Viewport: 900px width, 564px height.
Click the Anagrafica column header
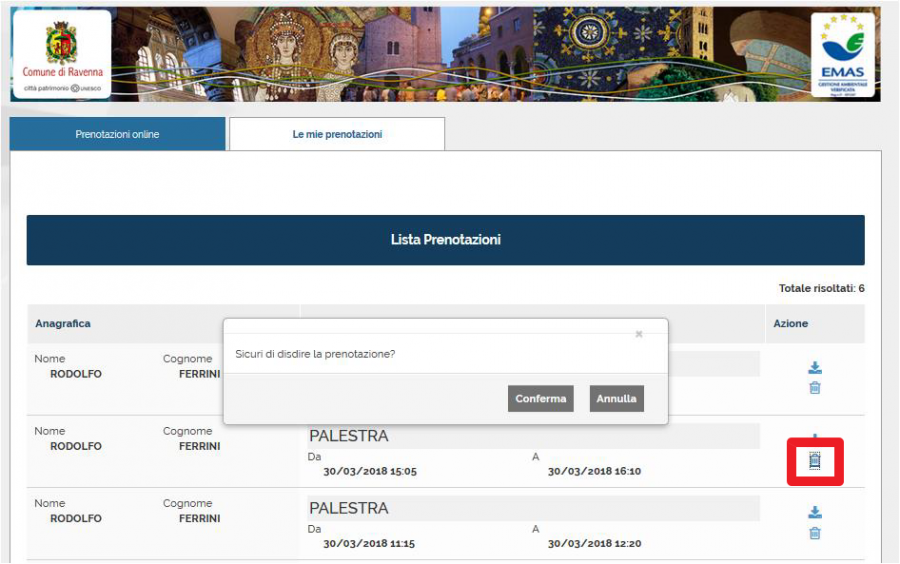[63, 324]
